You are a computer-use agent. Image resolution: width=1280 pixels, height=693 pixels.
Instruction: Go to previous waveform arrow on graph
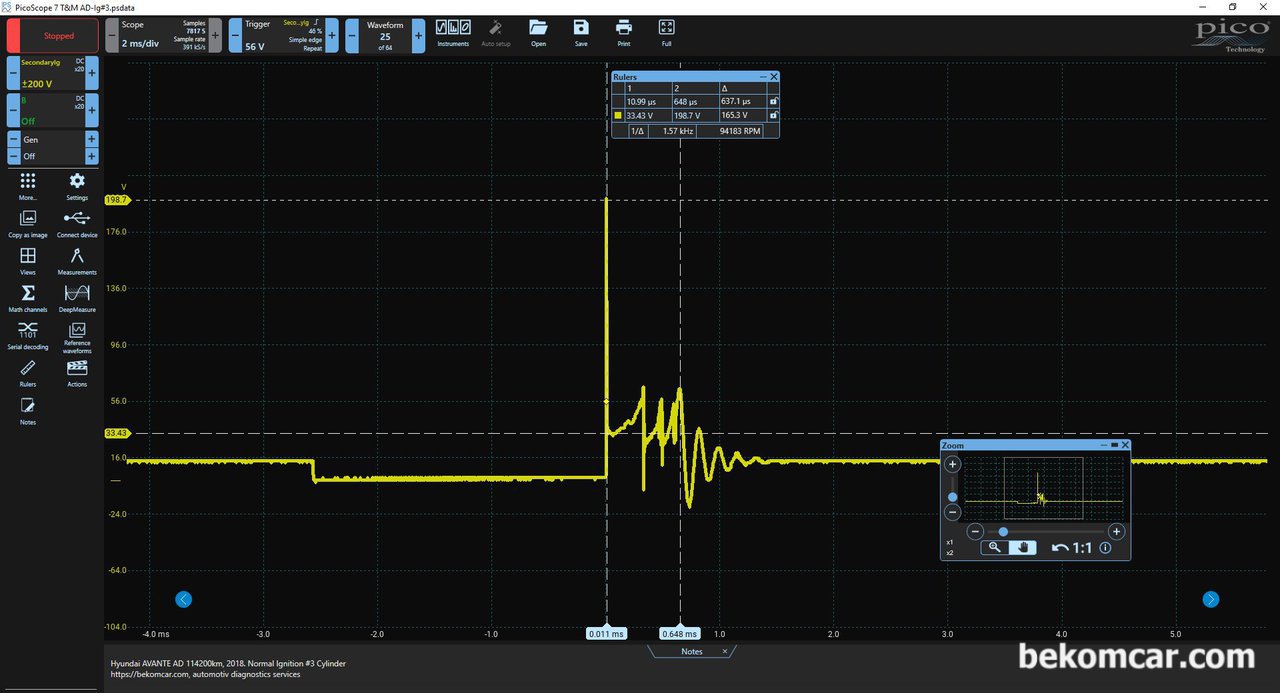click(183, 600)
